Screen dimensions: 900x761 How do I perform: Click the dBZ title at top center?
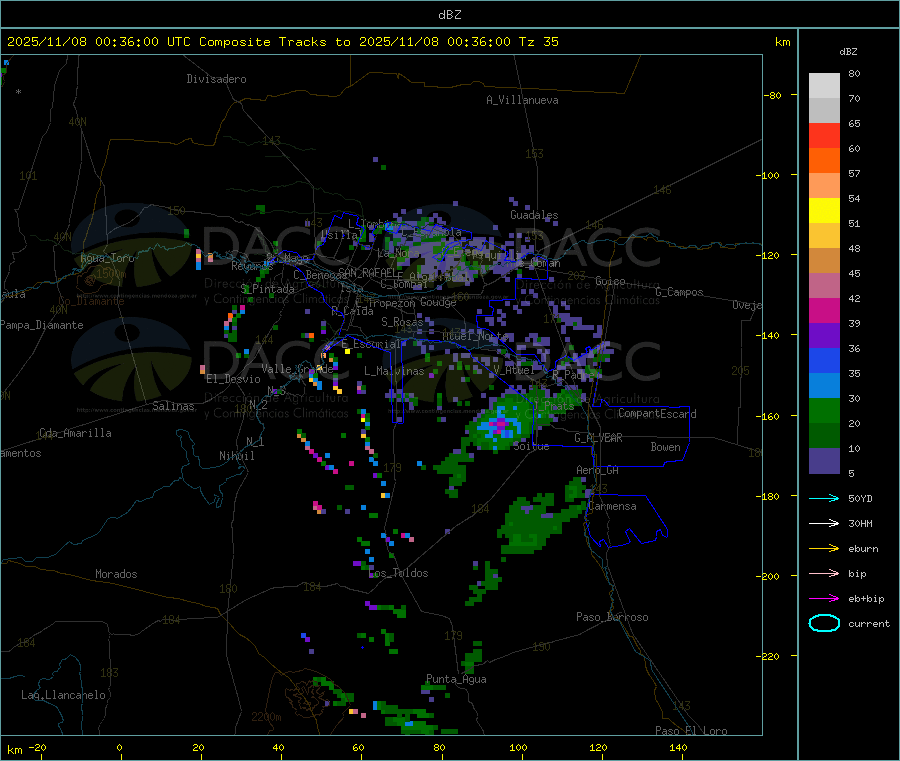click(449, 15)
